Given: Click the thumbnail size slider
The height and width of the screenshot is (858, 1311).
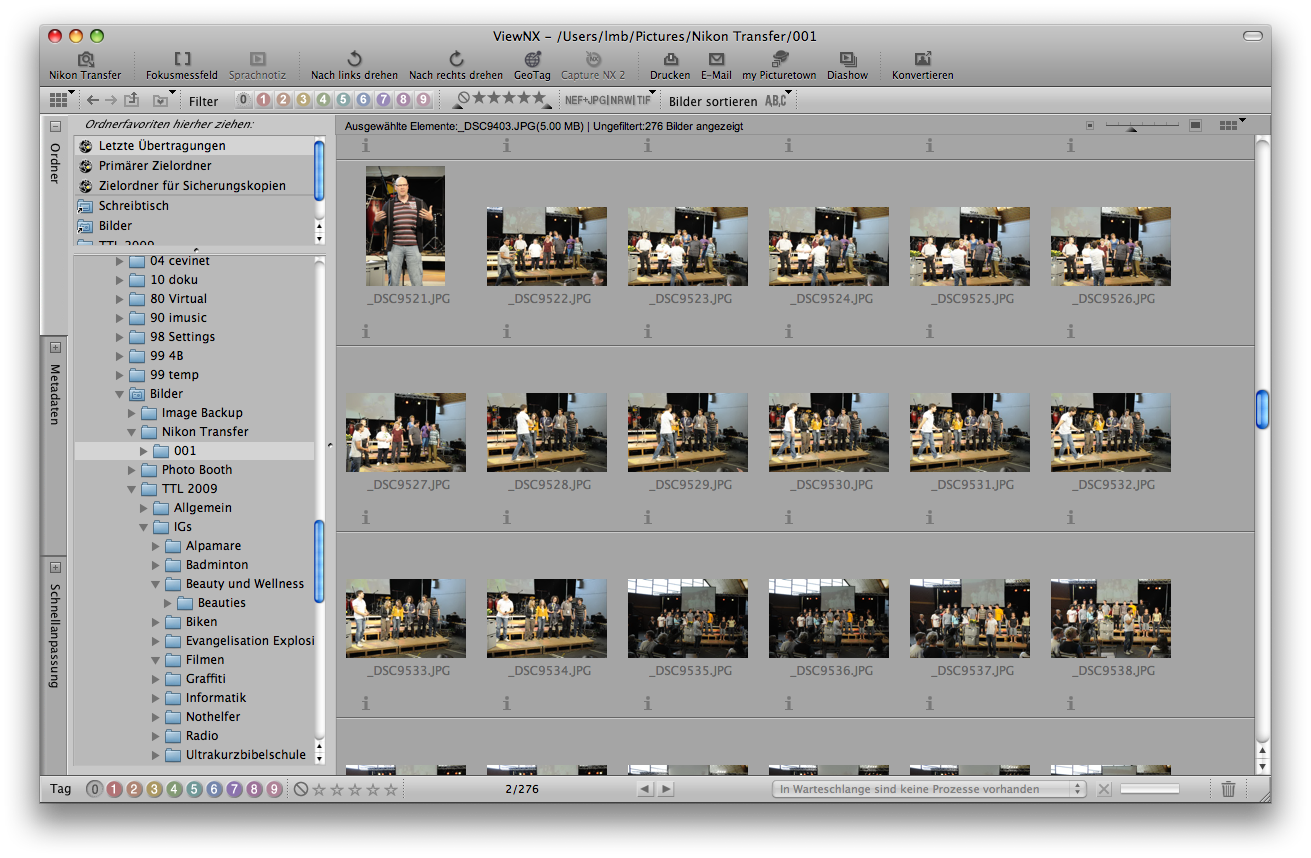Looking at the screenshot, I should 1134,127.
